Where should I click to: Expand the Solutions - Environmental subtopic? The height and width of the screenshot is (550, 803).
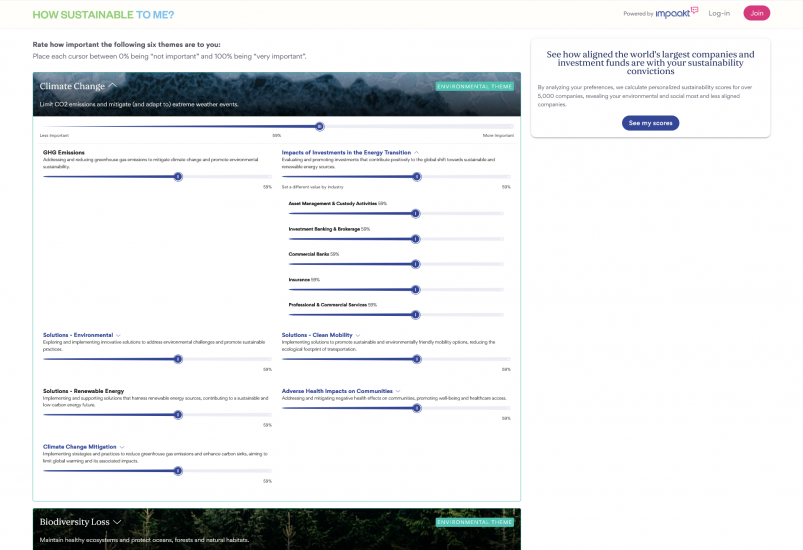(118, 335)
